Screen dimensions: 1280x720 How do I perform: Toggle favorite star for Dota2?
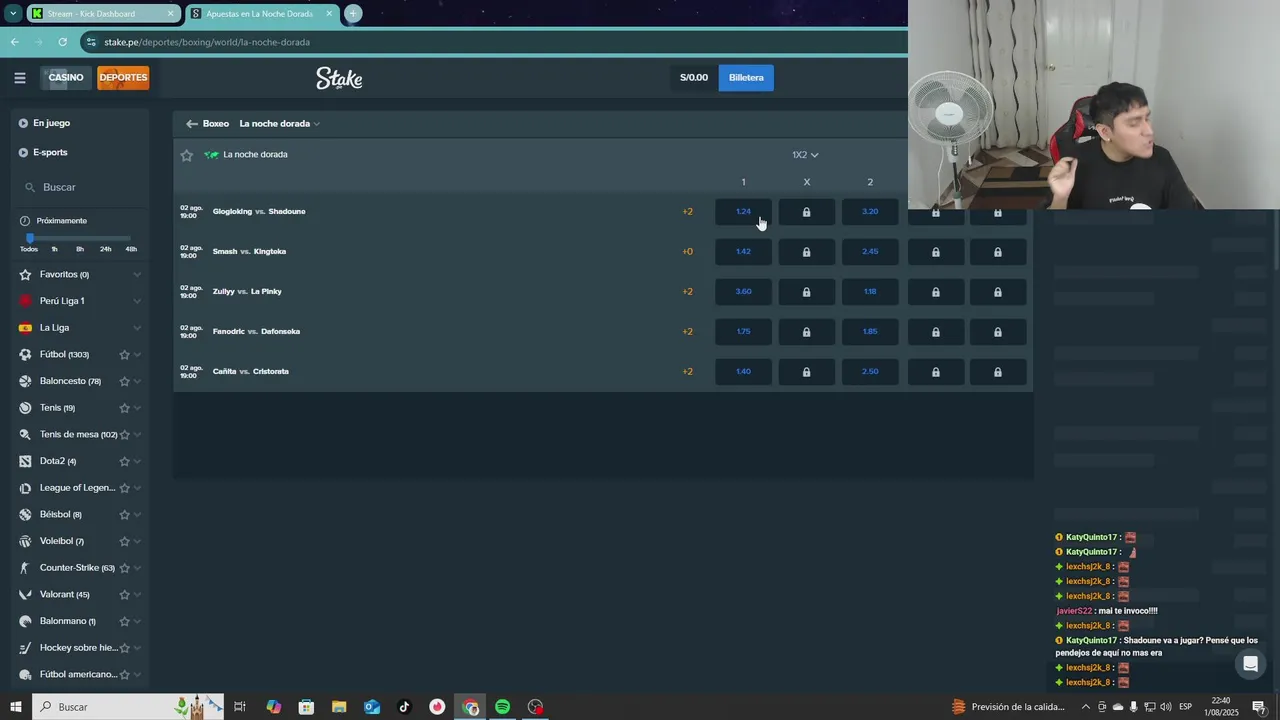point(125,461)
